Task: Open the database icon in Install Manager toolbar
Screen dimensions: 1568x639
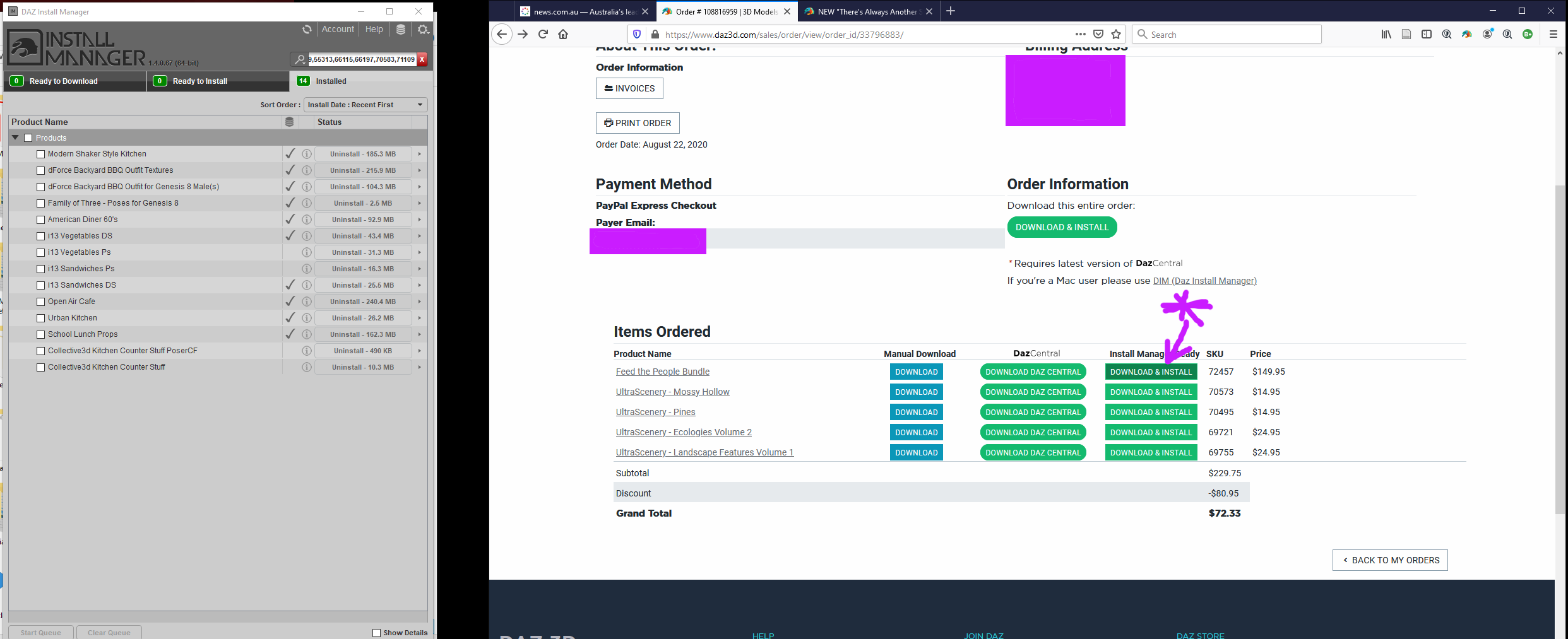Action: tap(401, 29)
